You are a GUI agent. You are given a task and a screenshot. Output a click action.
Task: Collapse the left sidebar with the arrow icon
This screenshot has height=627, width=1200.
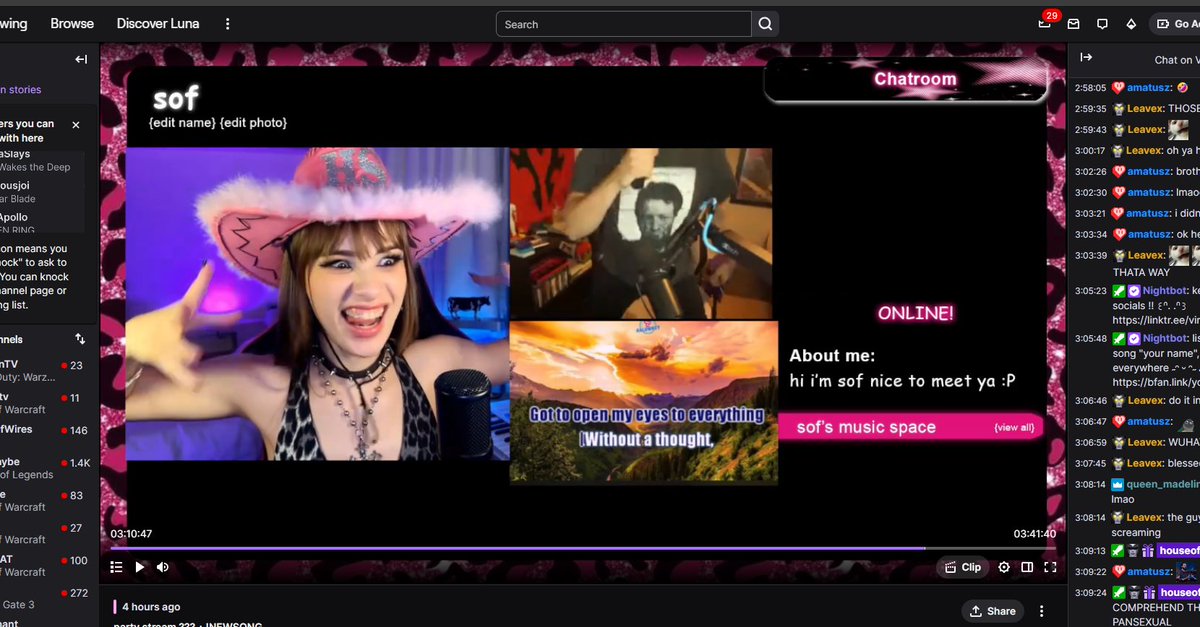81,59
